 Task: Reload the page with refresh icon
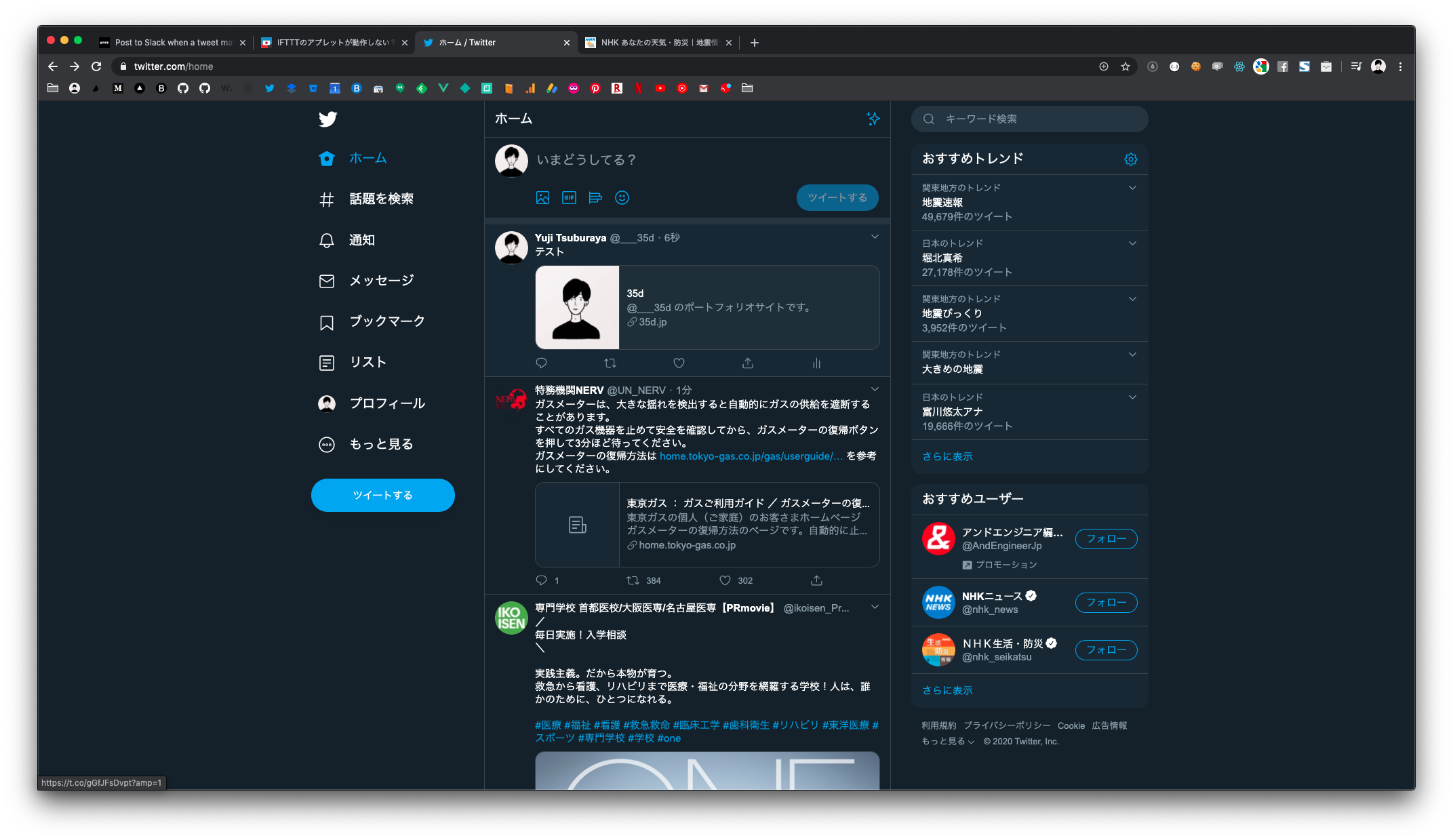pyautogui.click(x=96, y=66)
